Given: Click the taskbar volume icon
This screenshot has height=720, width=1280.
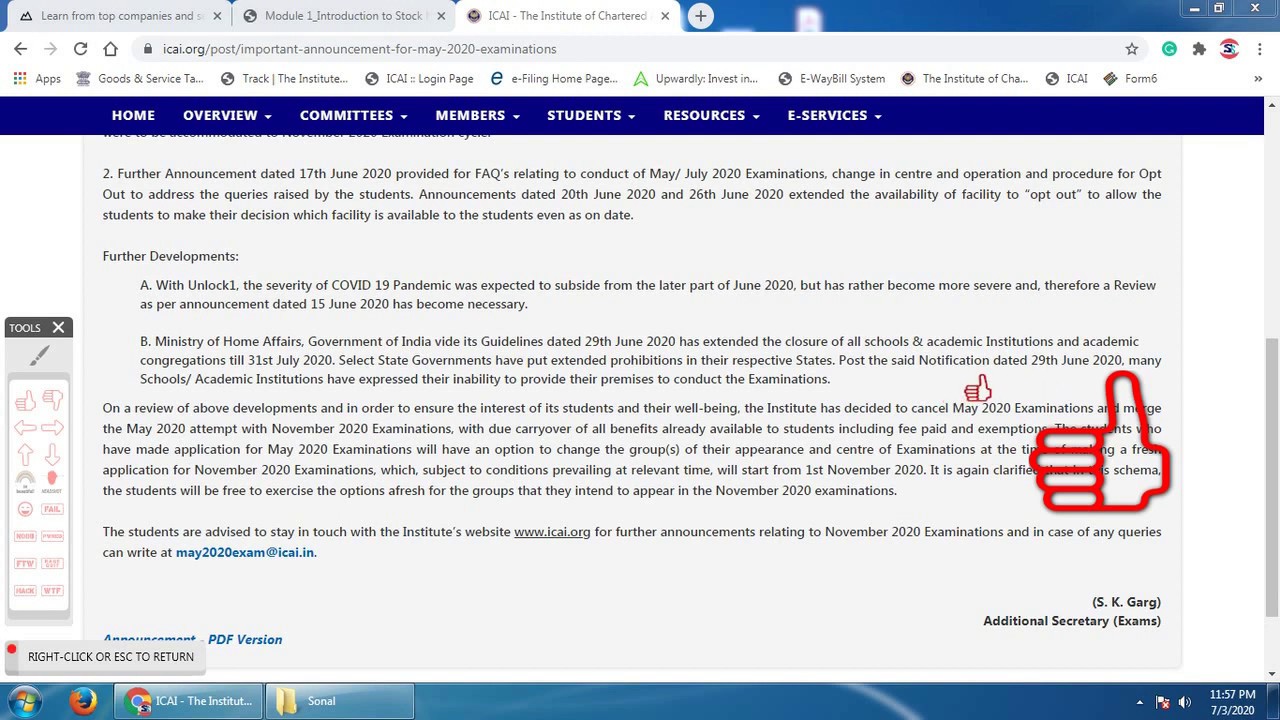Looking at the screenshot, I should coord(1185,701).
